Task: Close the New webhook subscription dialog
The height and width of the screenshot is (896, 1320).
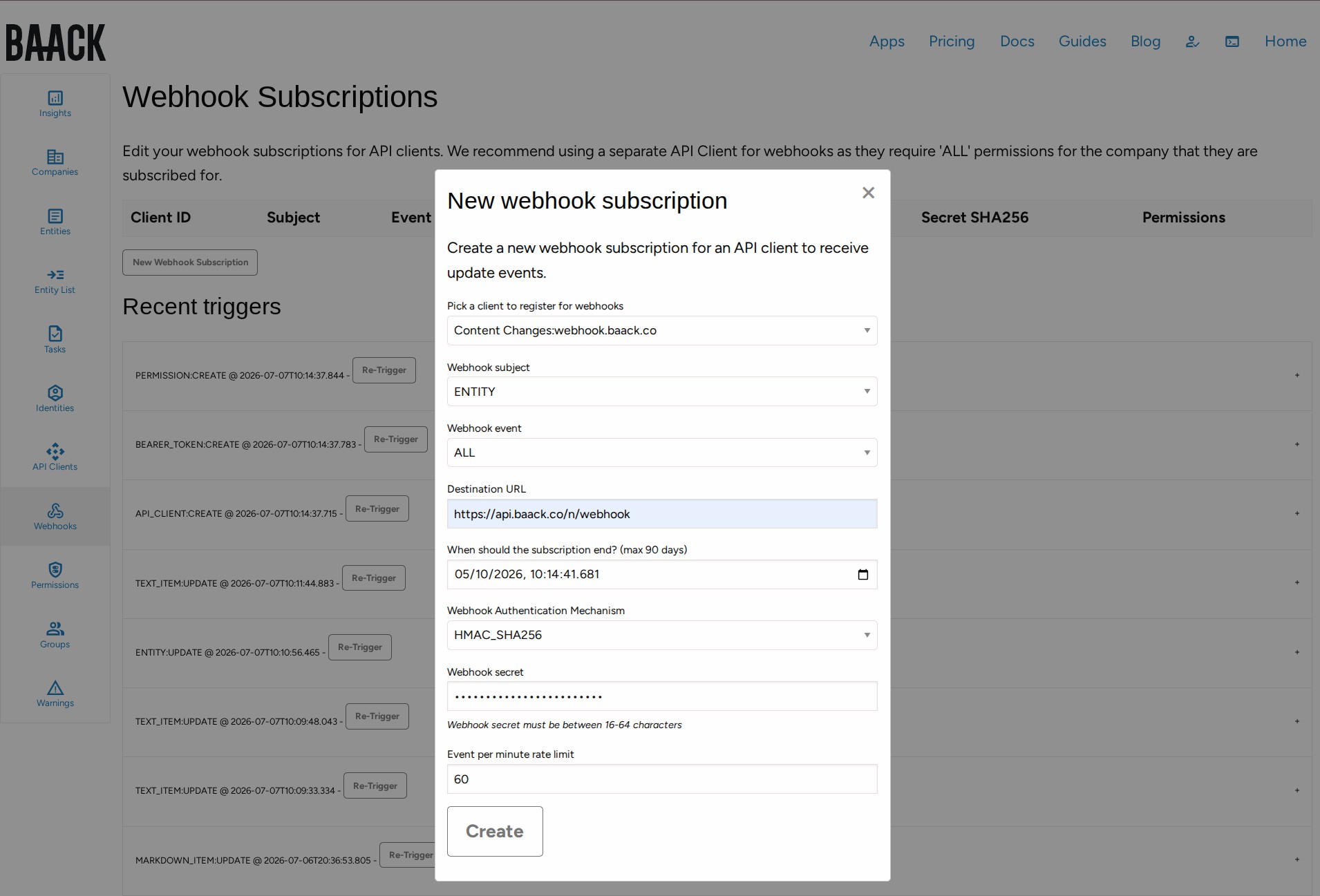Action: 869,193
